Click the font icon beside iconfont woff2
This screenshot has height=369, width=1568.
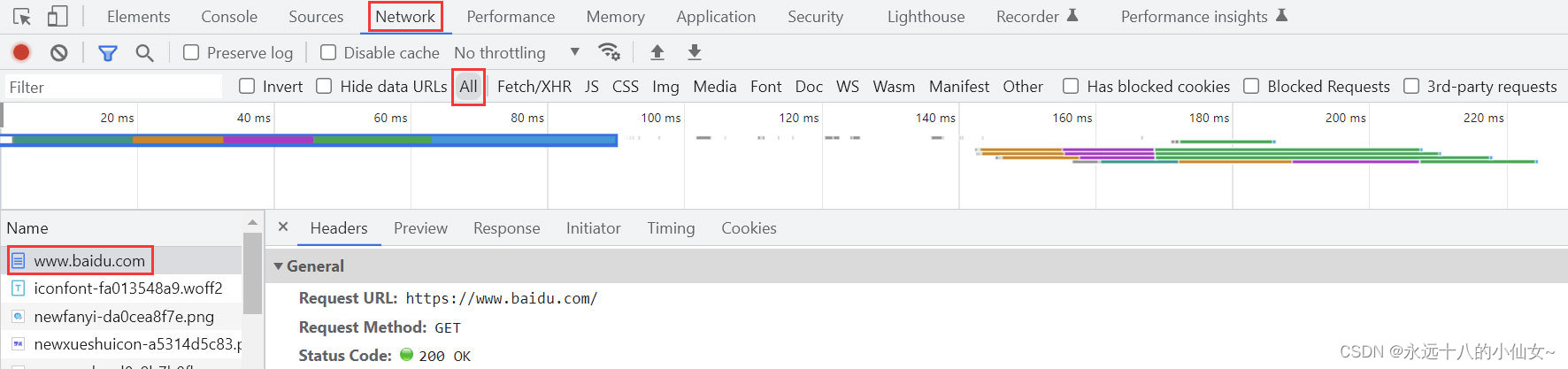pyautogui.click(x=18, y=288)
